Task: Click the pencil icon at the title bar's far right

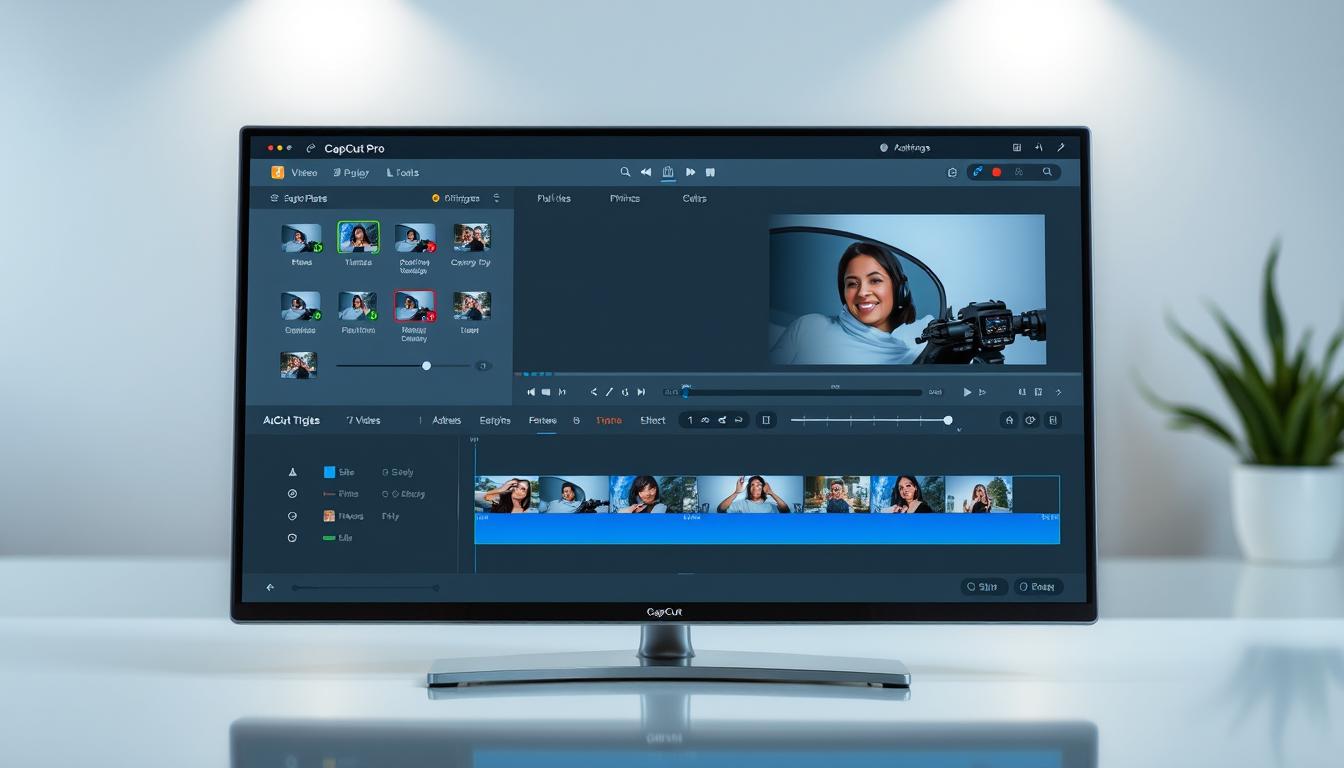Action: pos(1061,147)
